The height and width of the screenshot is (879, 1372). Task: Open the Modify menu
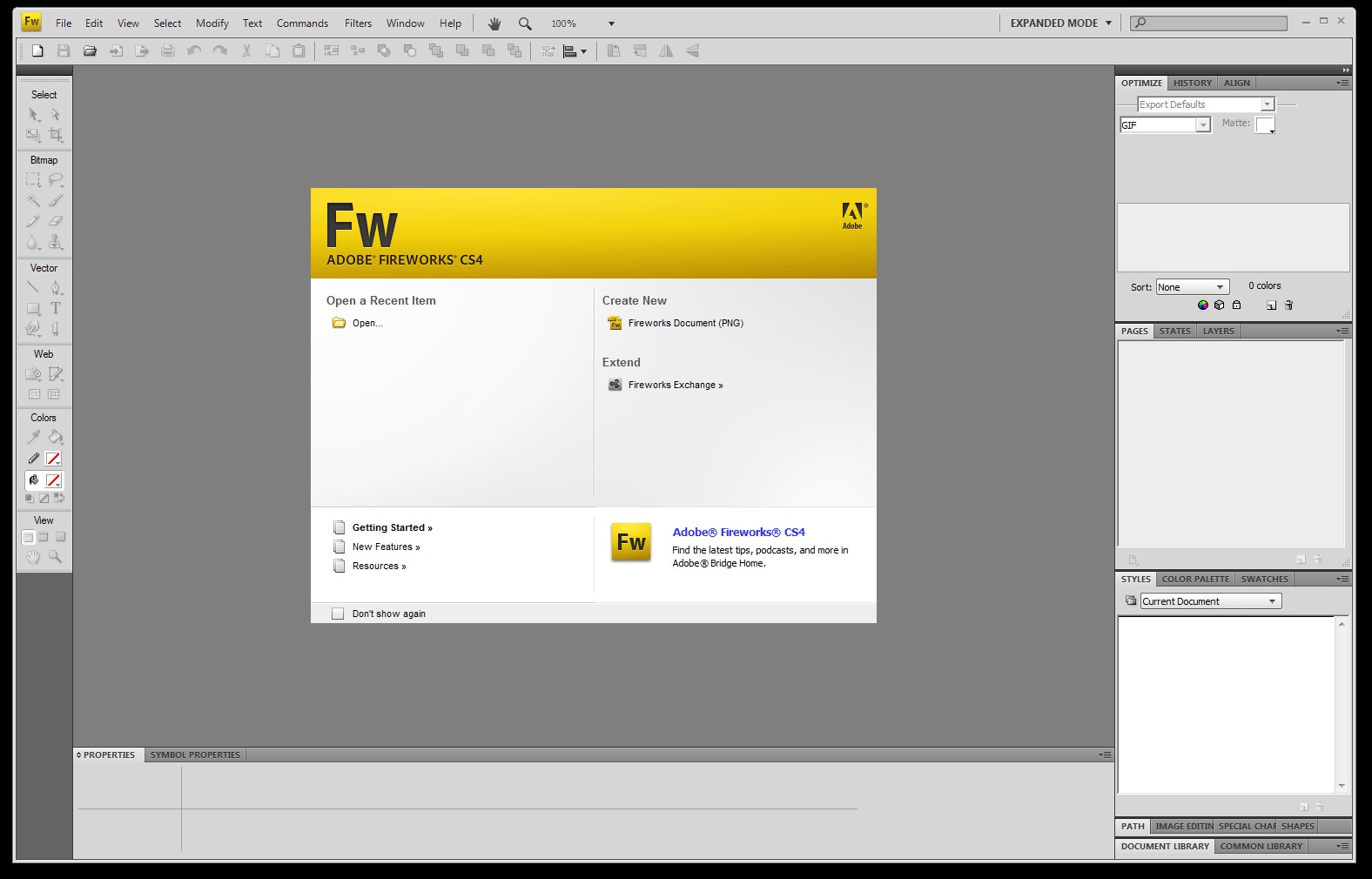[212, 23]
